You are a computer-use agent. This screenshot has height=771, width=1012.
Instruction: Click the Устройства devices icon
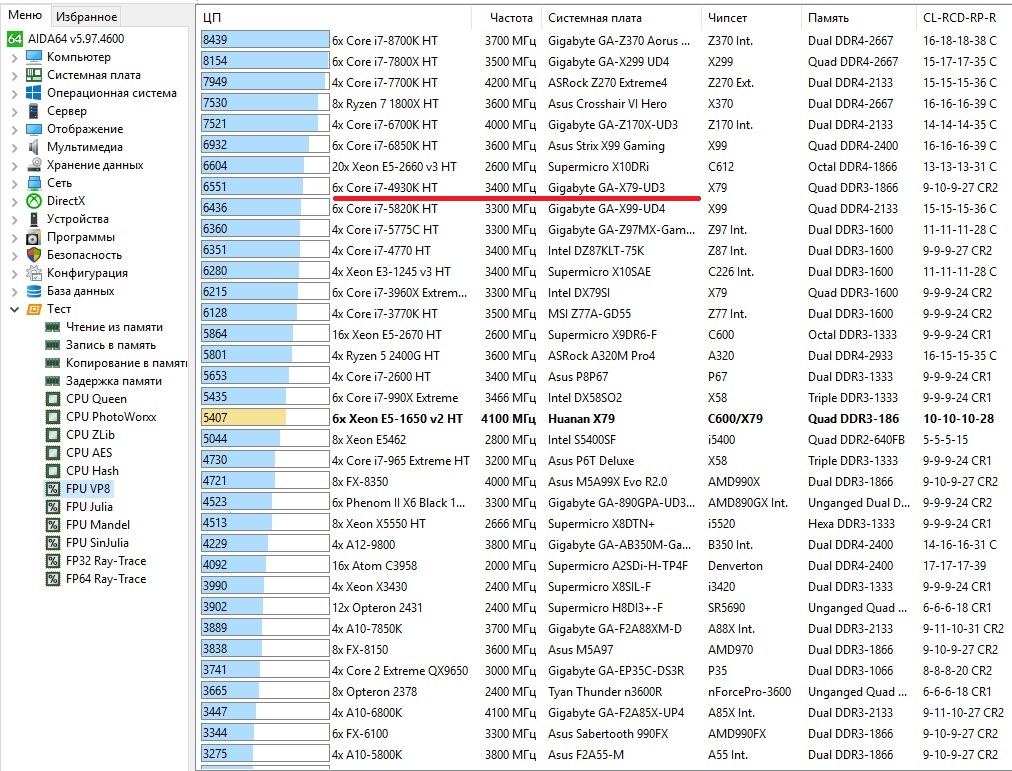click(34, 219)
